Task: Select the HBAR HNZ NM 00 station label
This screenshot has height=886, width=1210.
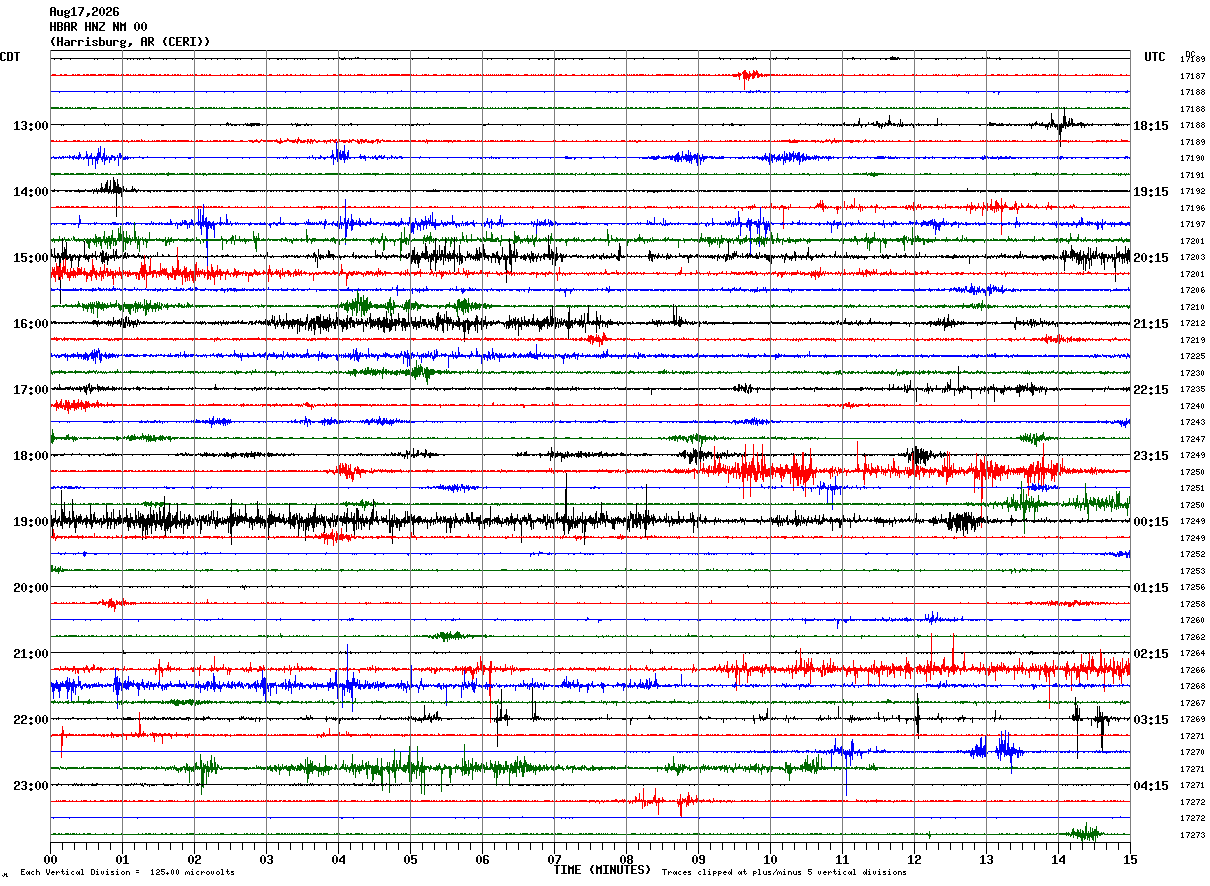Action: [98, 27]
